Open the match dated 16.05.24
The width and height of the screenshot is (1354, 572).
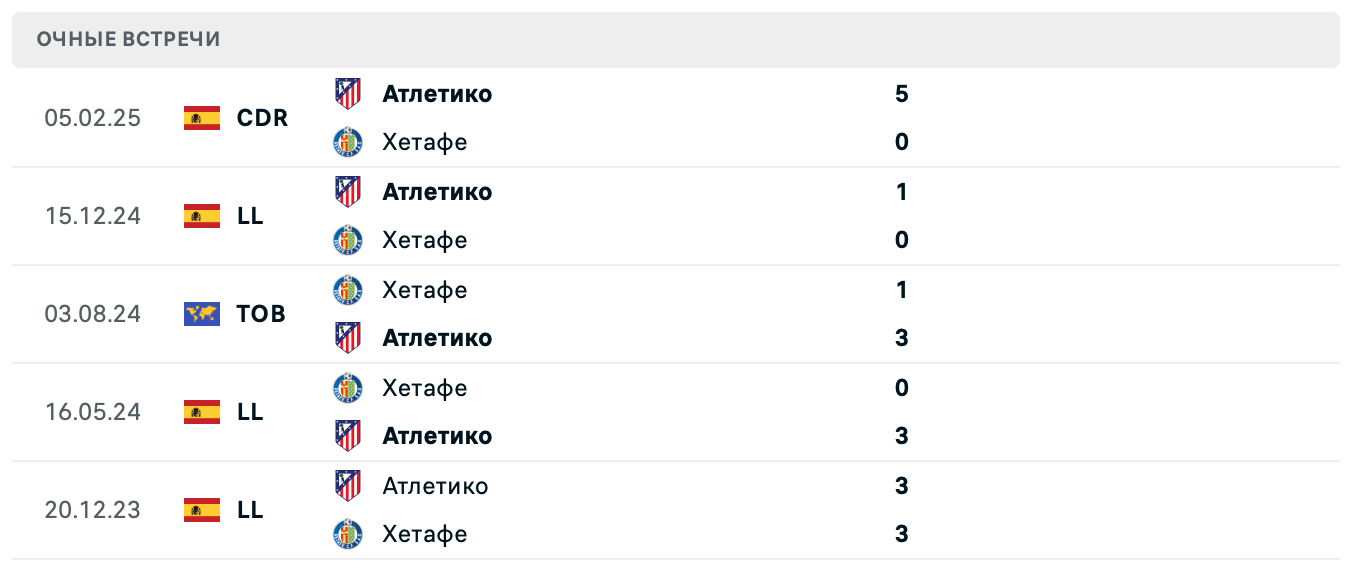coord(93,412)
